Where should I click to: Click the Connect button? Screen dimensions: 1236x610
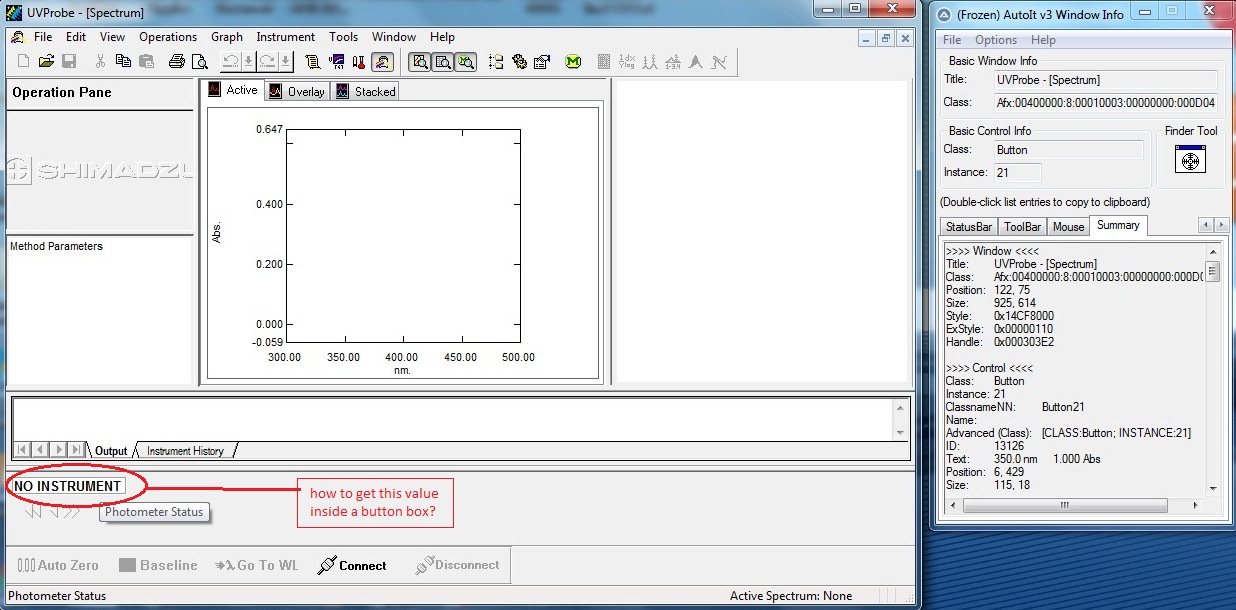(351, 565)
